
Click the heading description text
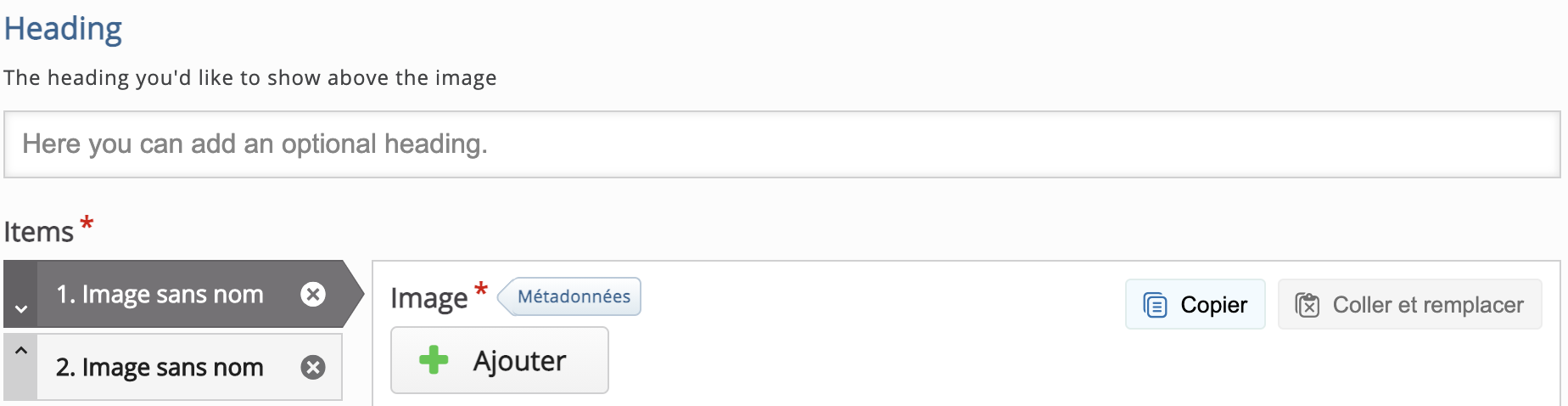coord(250,78)
